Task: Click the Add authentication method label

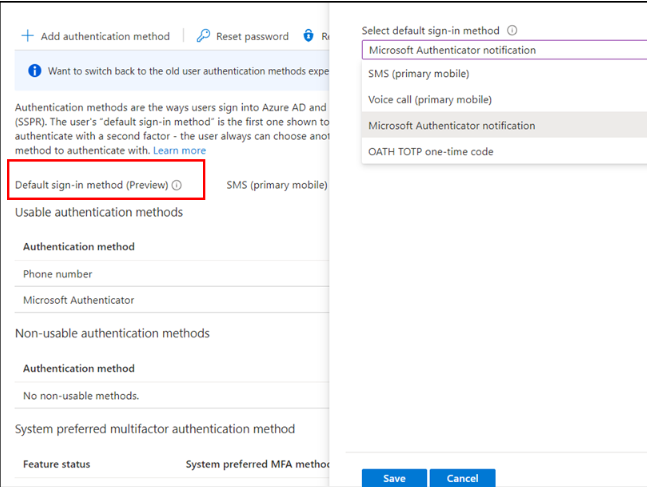Action: pyautogui.click(x=105, y=36)
